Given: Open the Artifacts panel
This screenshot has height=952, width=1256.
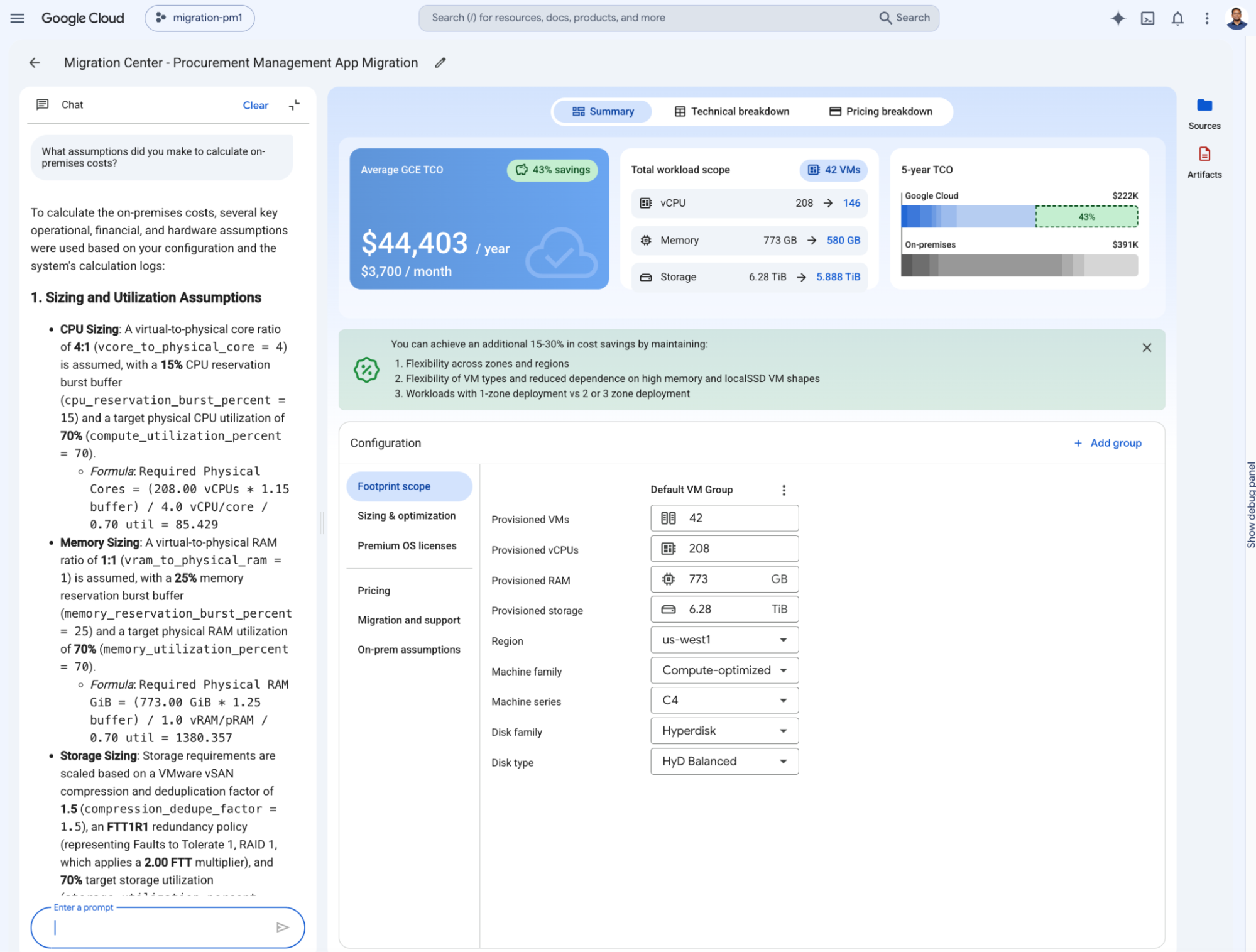Looking at the screenshot, I should coord(1204,162).
